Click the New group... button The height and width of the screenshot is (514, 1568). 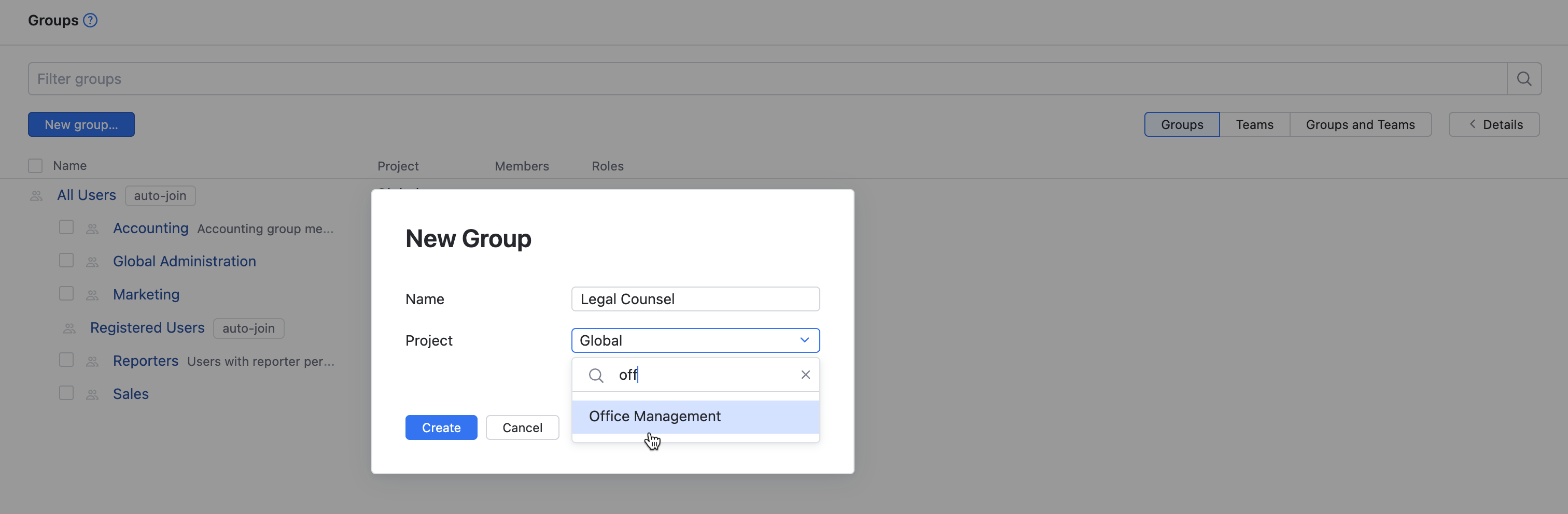coord(81,125)
